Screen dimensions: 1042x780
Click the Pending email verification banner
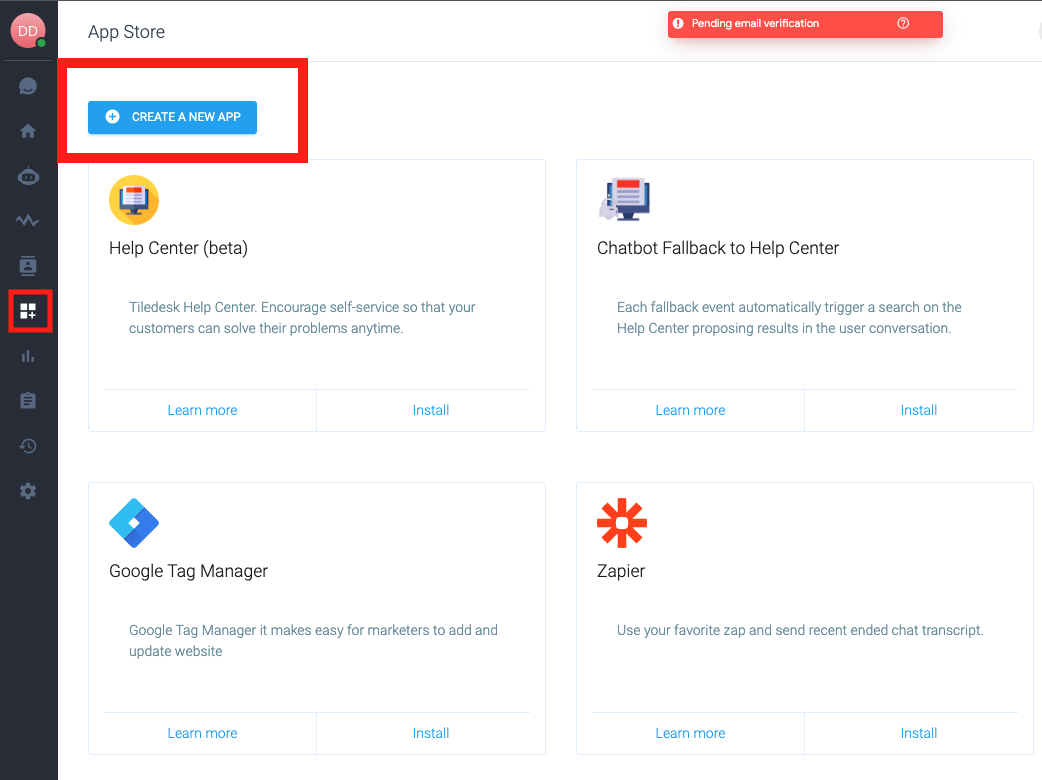[x=780, y=24]
